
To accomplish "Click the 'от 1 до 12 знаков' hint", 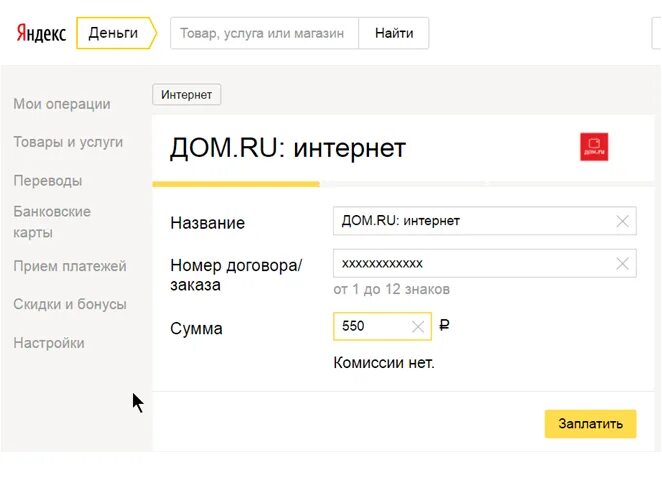I will 391,289.
